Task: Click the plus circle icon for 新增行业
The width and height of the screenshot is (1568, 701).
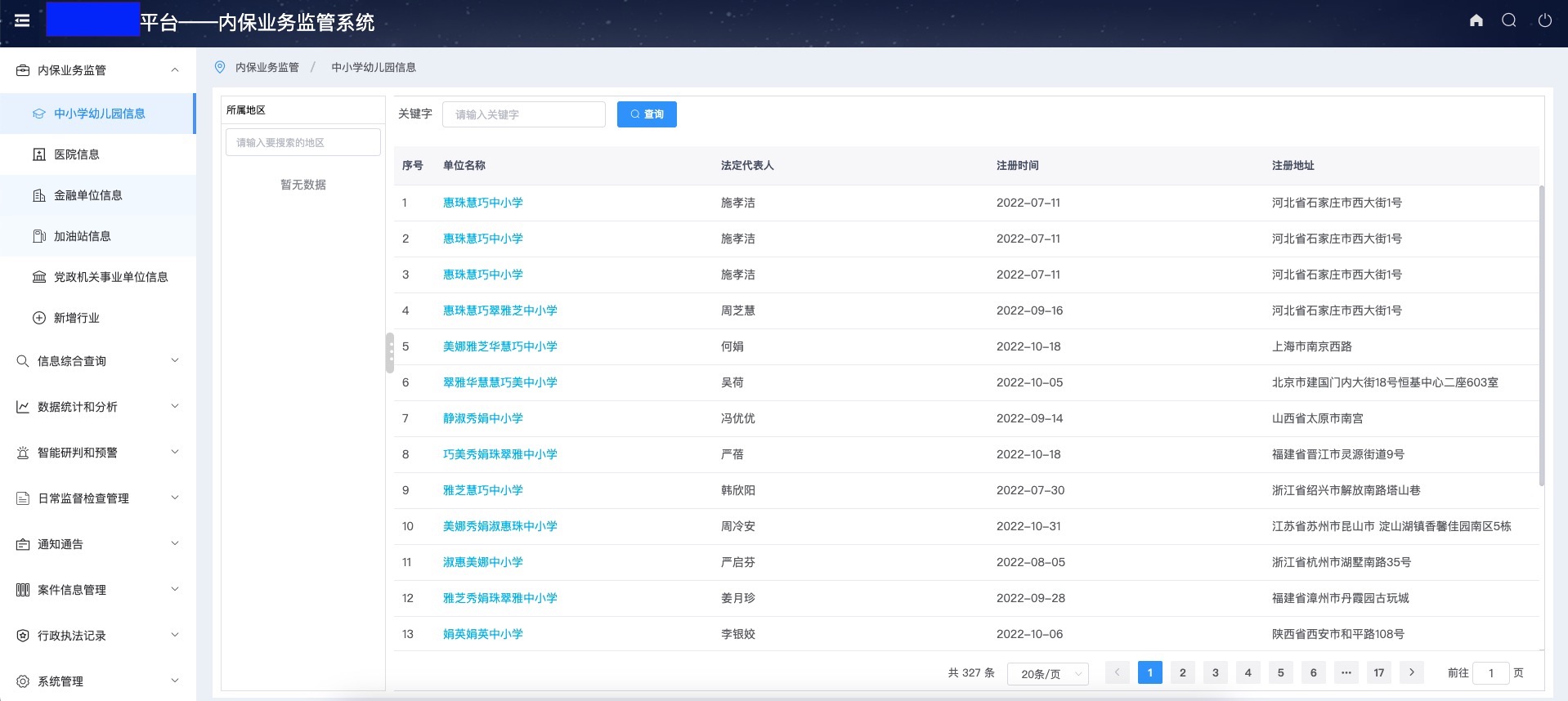Action: point(39,318)
